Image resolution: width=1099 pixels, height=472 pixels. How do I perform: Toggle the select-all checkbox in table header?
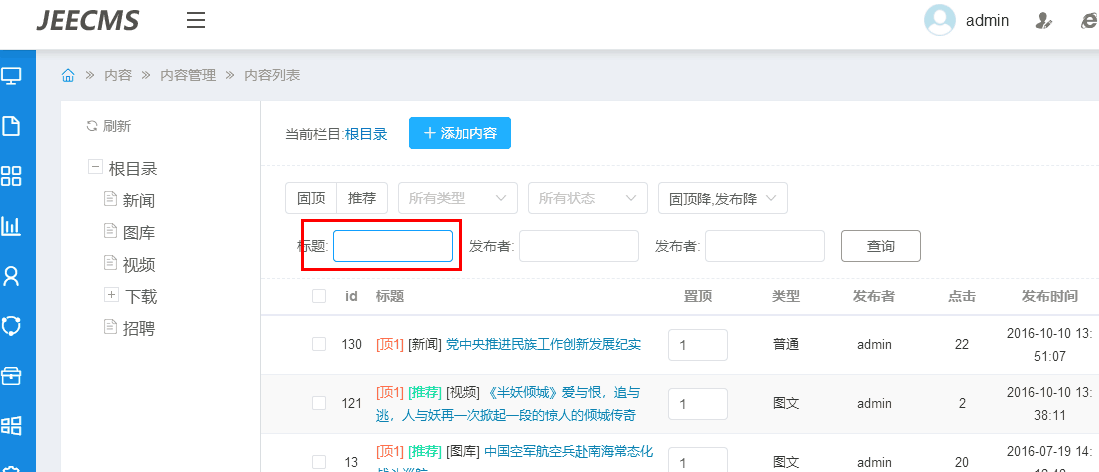(319, 296)
